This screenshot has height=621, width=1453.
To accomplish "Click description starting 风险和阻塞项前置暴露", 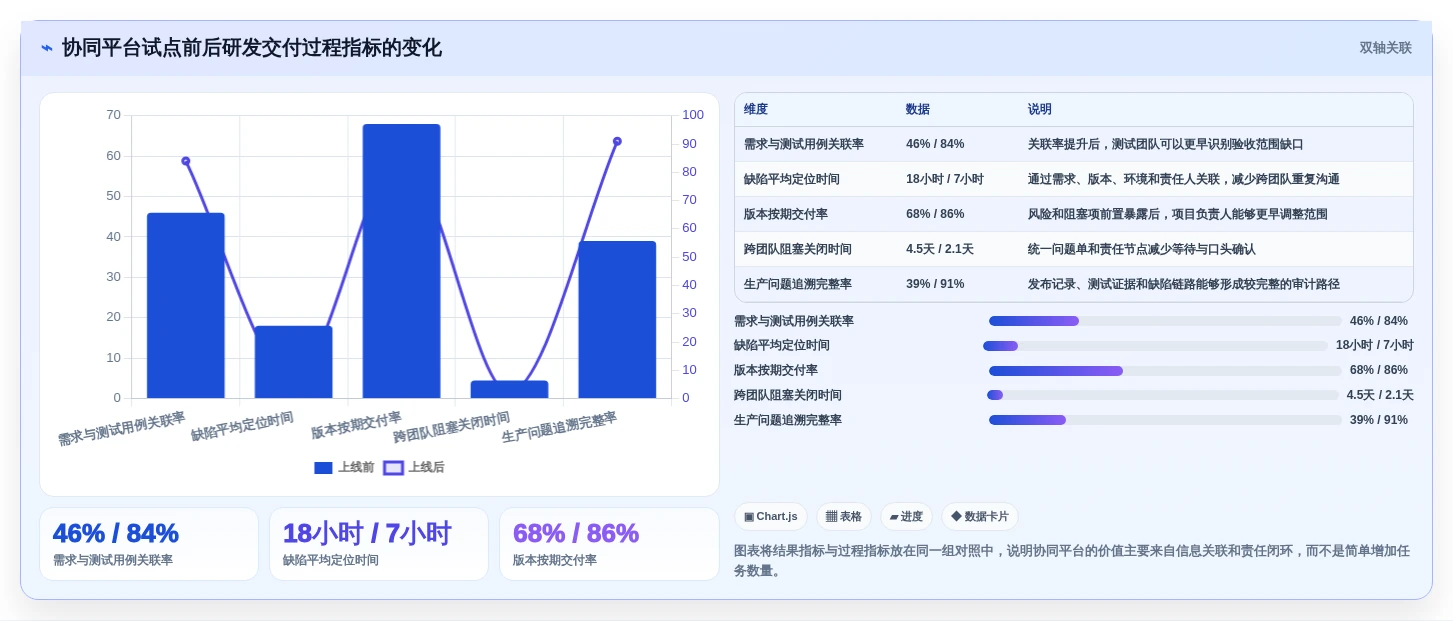I will [1178, 214].
